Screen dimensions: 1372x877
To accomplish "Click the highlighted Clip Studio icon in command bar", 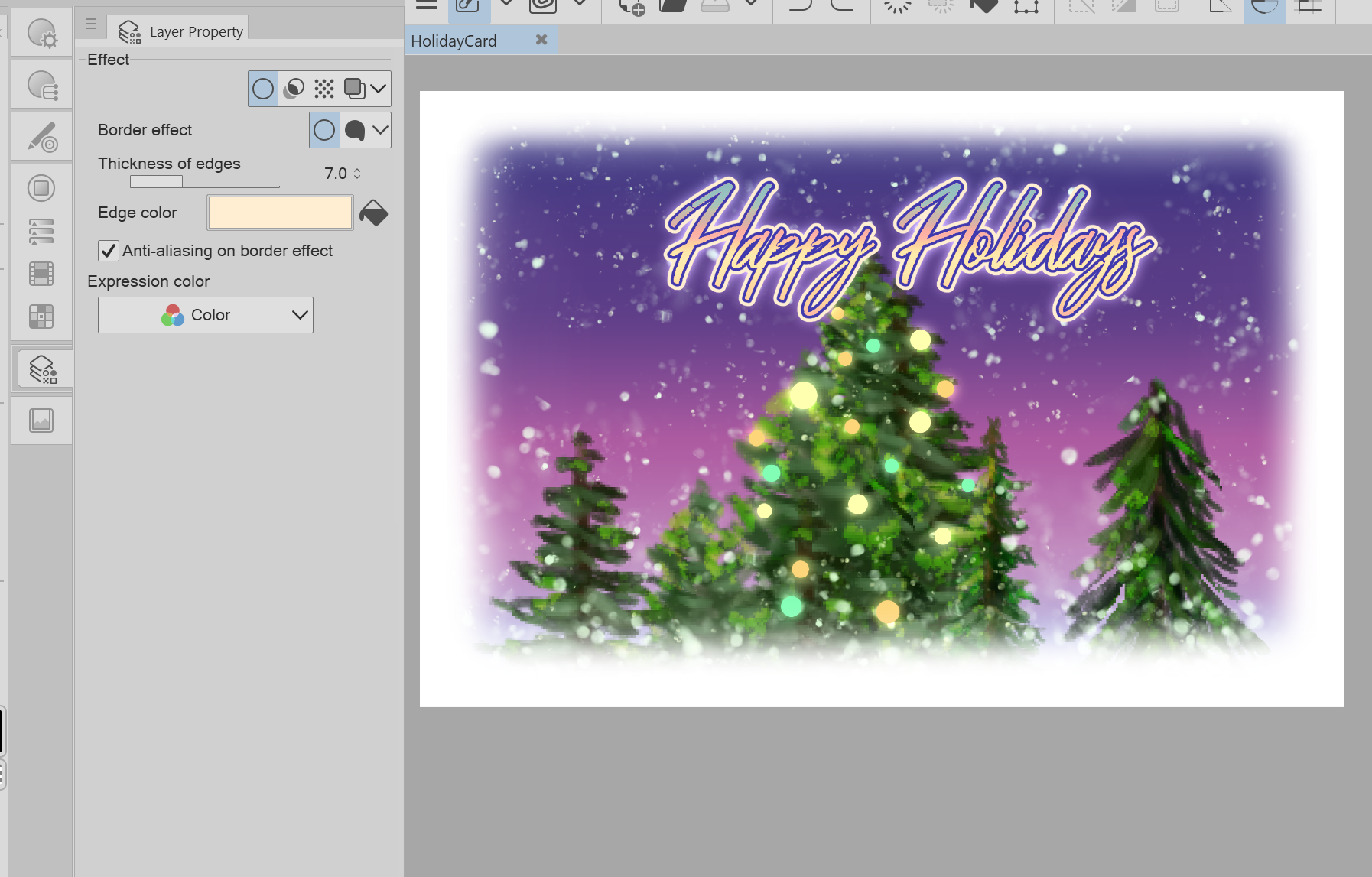I will coord(469,8).
